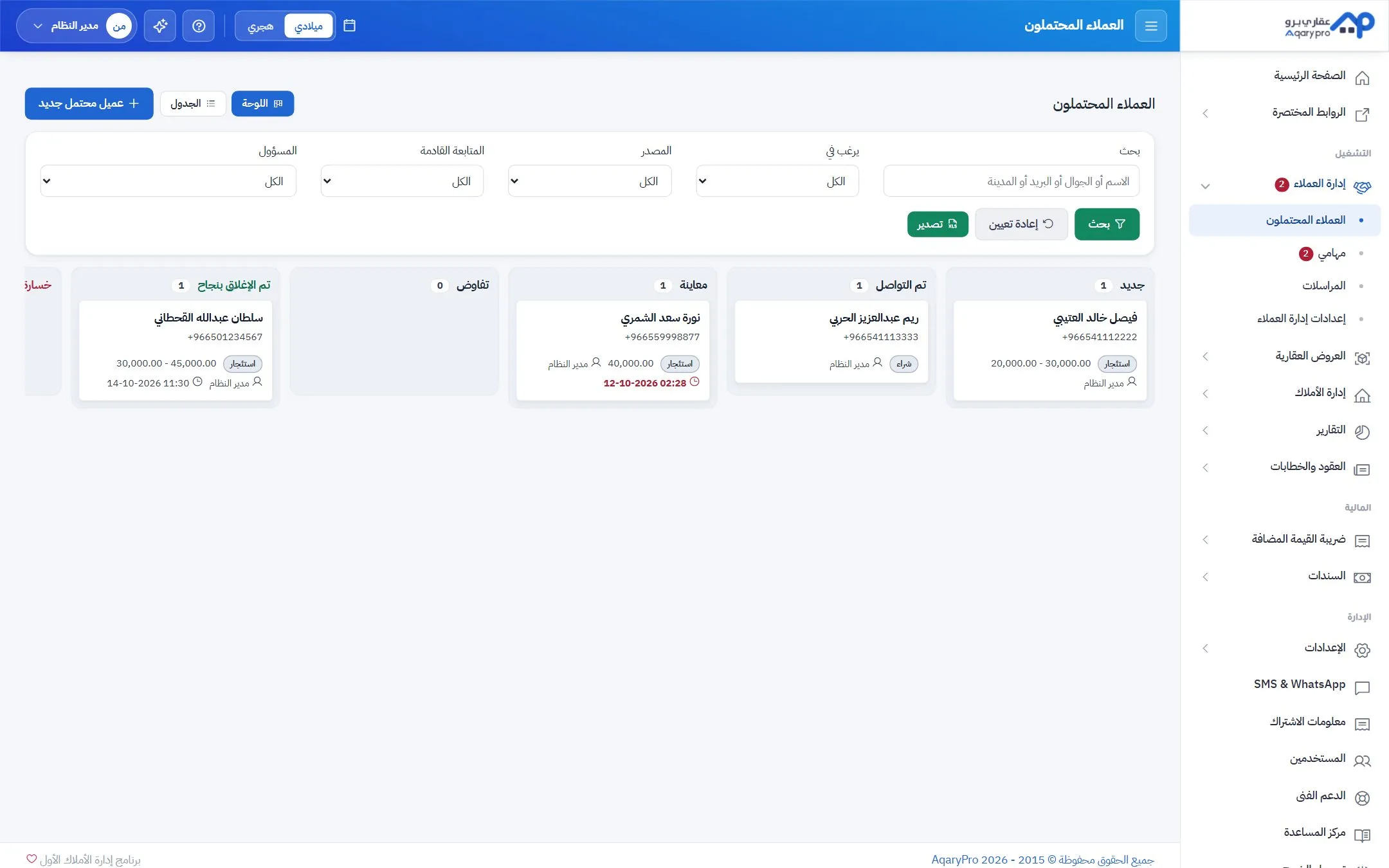Click the user avatar circle 'من'
Viewport: 1389px width, 868px height.
(119, 26)
